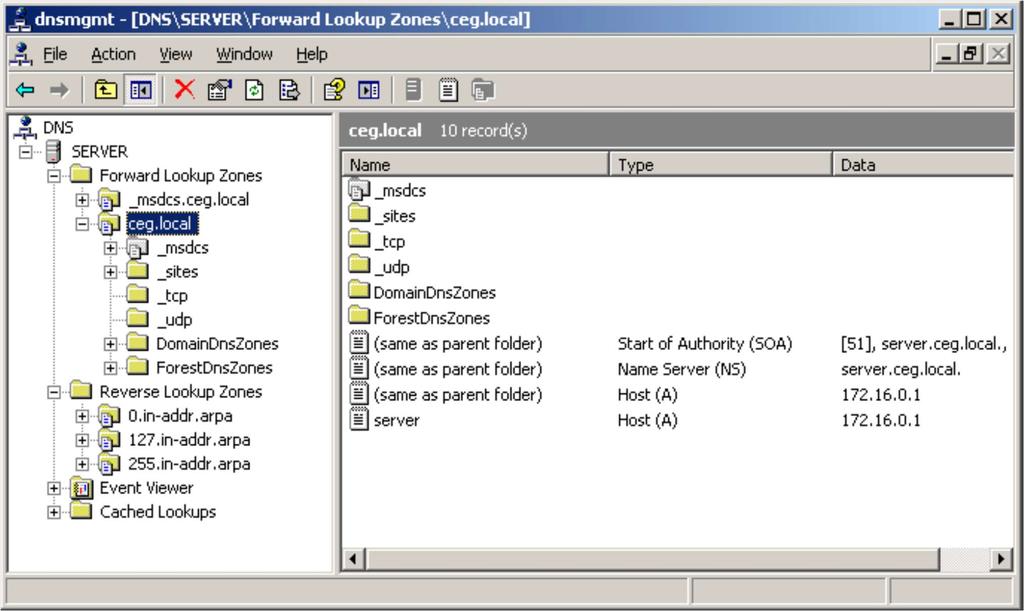The height and width of the screenshot is (611, 1024).
Task: Click the _sites folder icon in record list
Action: click(x=359, y=214)
